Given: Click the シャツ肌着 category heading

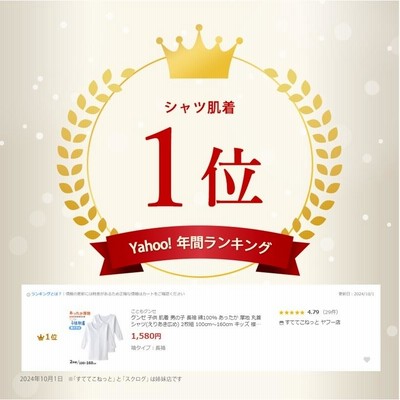Looking at the screenshot, I should coord(200,107).
